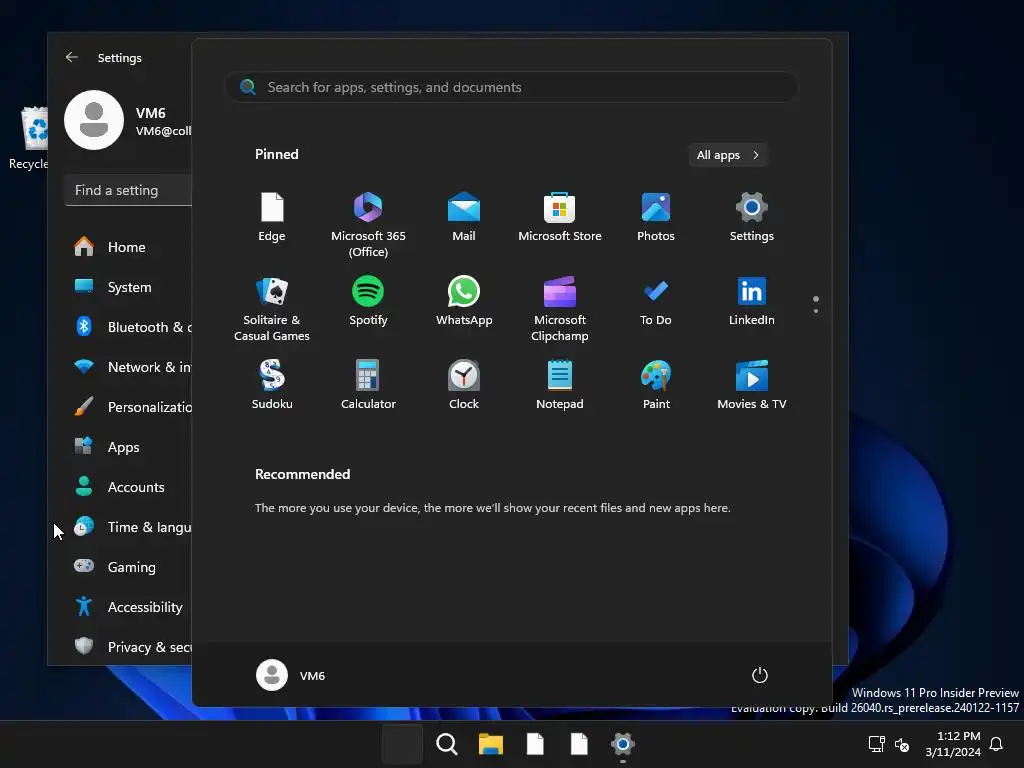Go to next pinned apps page via dots
1024x768 pixels.
point(816,305)
